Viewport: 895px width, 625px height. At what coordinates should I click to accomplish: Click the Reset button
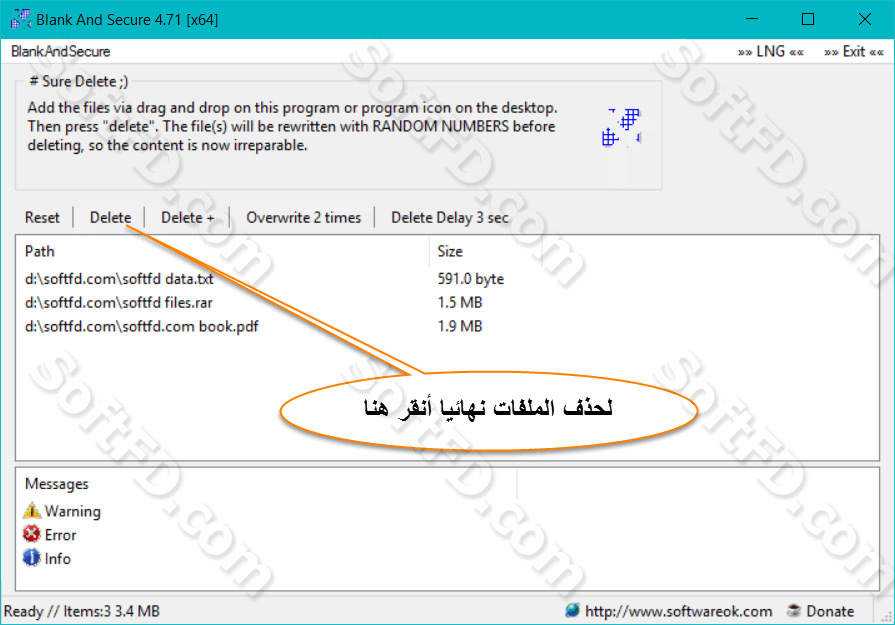(x=42, y=217)
